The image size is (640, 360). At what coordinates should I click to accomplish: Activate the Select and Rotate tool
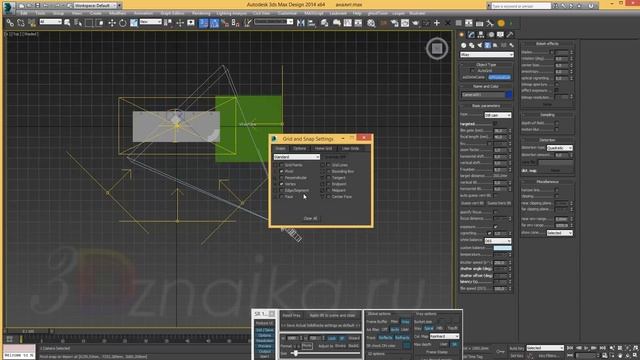[122, 23]
